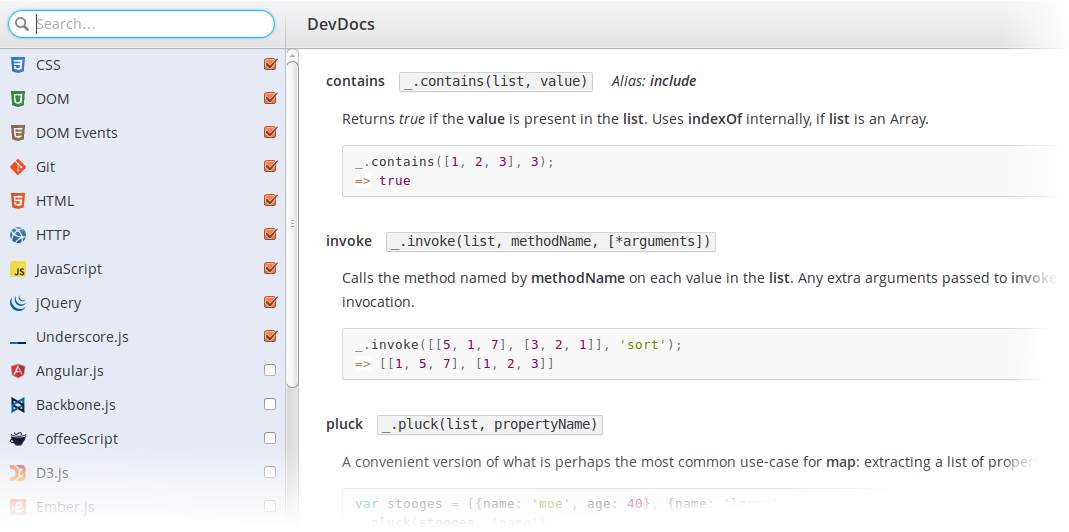This screenshot has width=1069, height=532.
Task: Click the HTML5 shield icon
Action: pos(17,201)
